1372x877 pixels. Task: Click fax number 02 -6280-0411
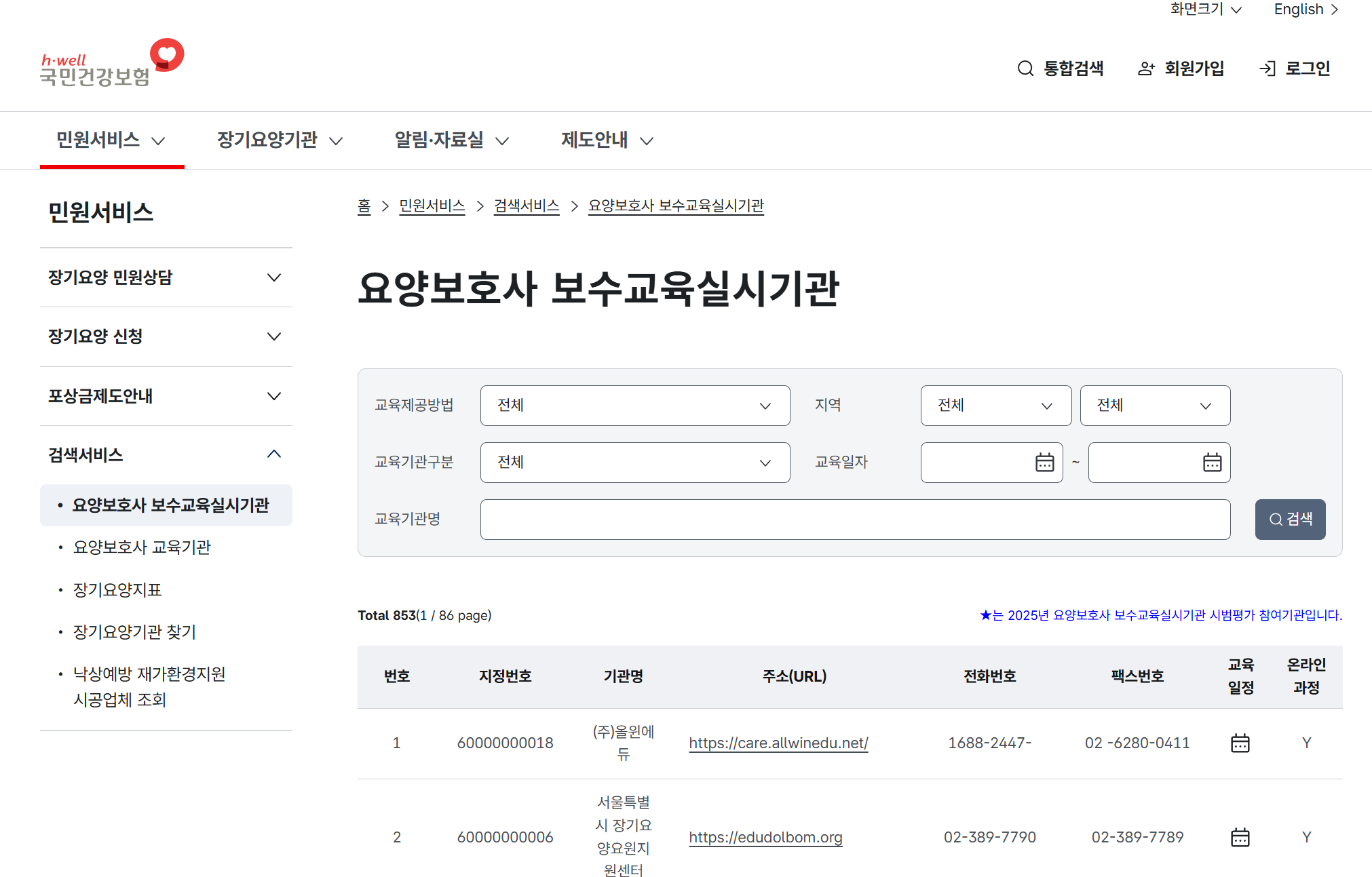(x=1137, y=743)
